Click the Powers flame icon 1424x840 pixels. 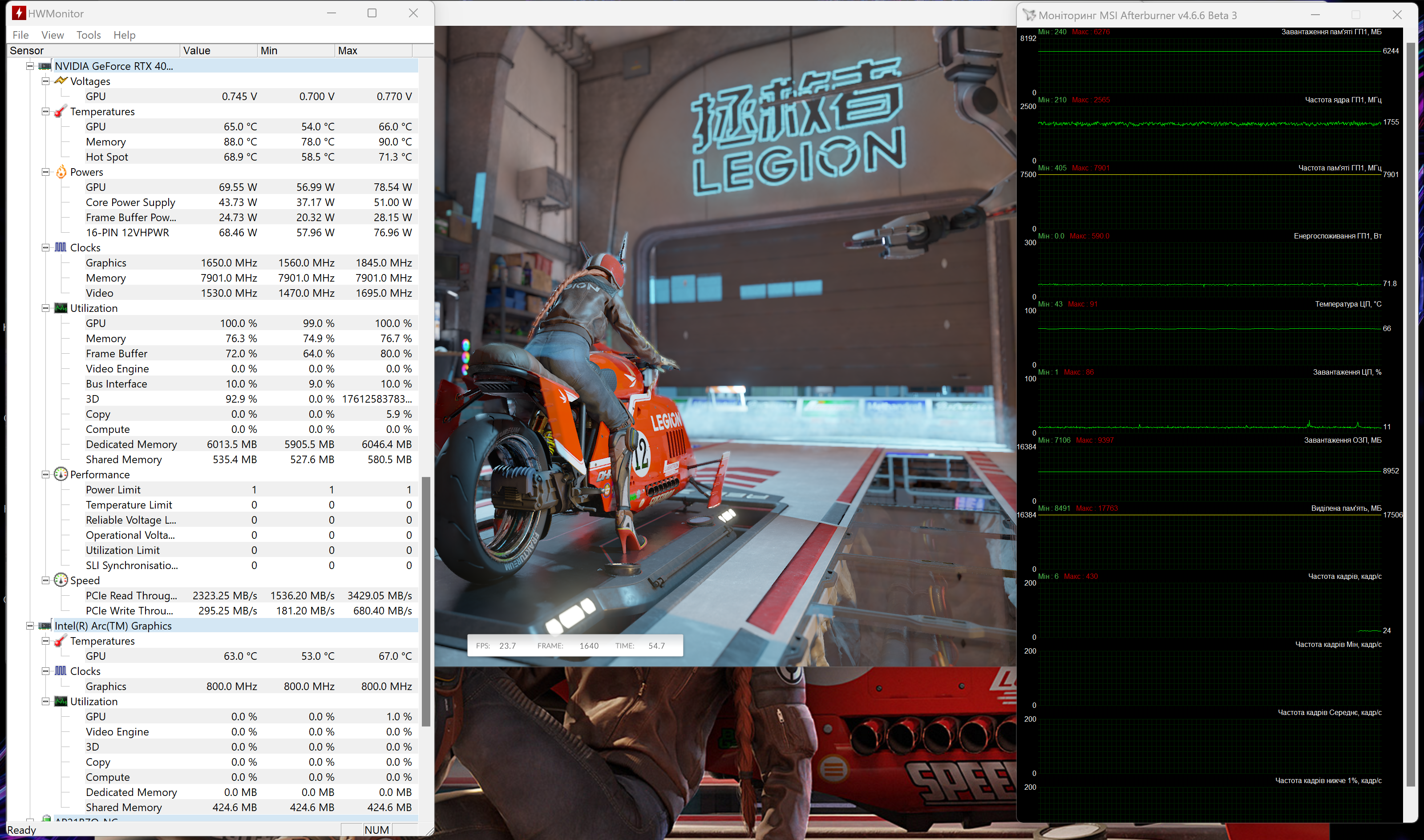pos(61,172)
